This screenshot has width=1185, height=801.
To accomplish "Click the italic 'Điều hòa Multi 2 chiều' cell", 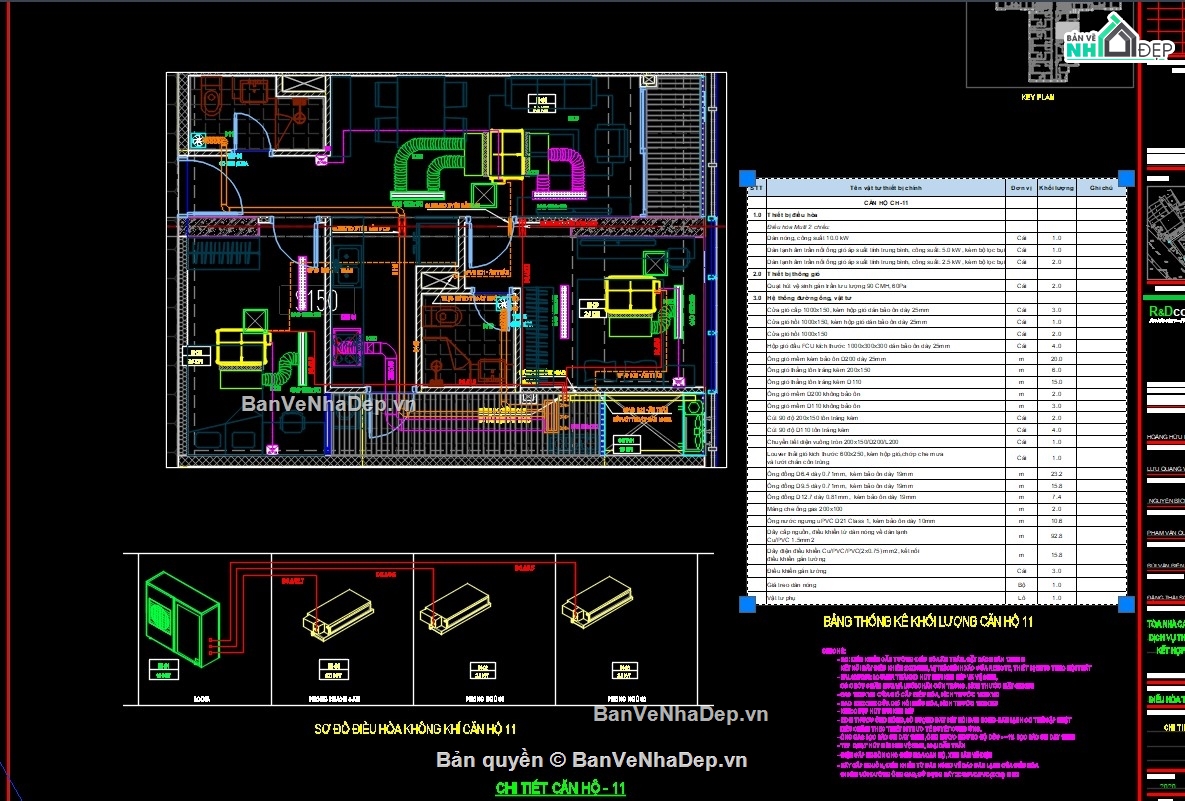I will pos(885,226).
